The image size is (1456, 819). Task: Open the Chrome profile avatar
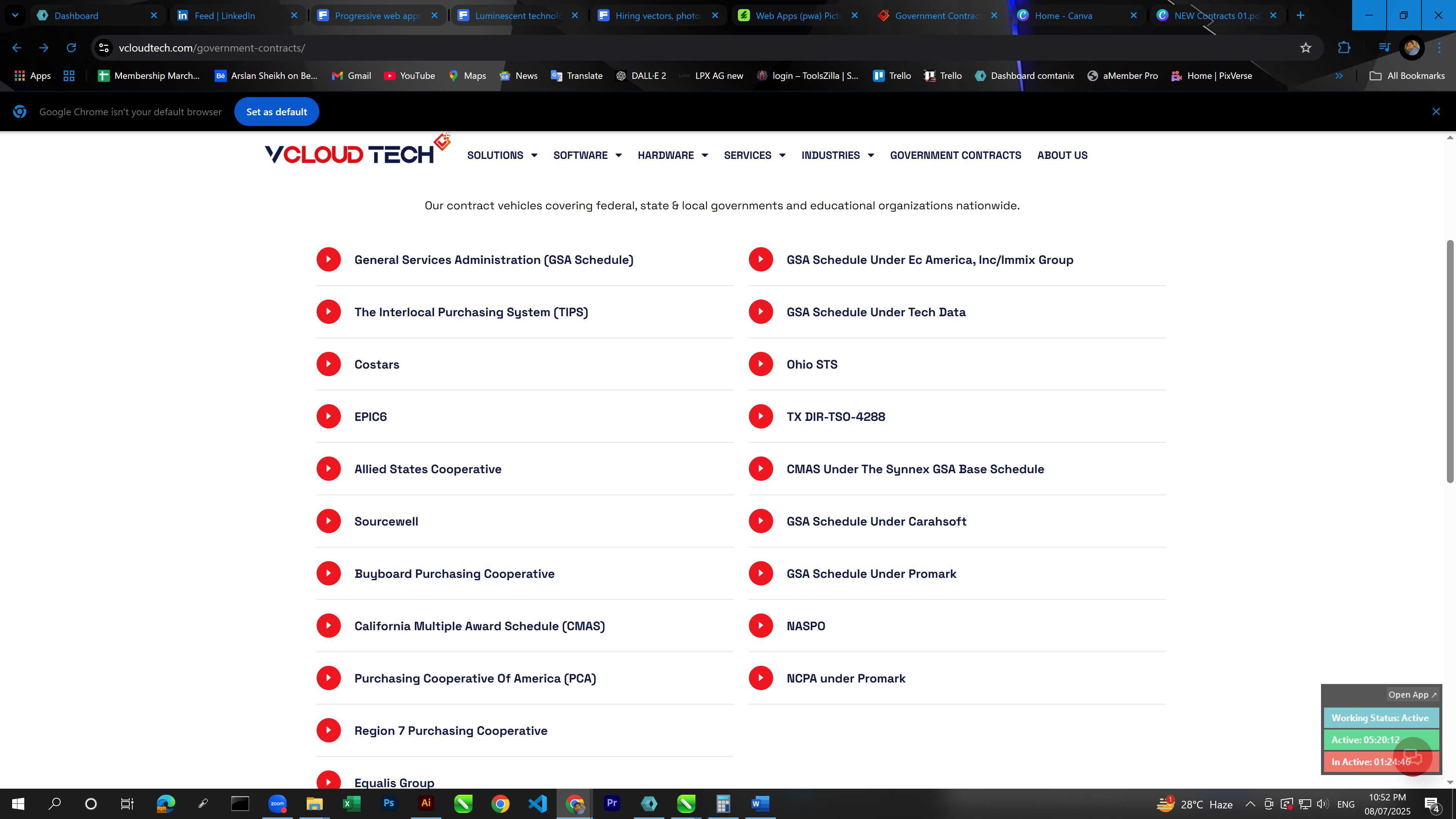pos(1412,48)
